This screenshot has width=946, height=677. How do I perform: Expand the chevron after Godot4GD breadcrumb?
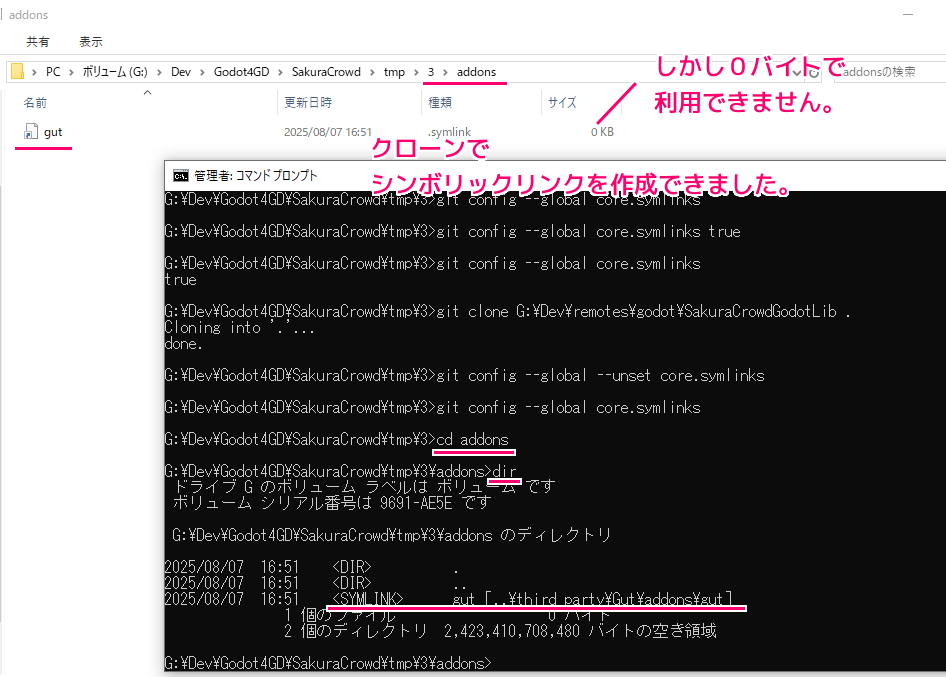click(279, 72)
